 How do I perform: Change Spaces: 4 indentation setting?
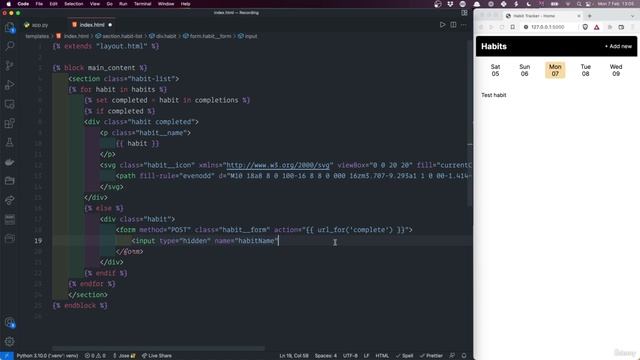(x=326, y=356)
